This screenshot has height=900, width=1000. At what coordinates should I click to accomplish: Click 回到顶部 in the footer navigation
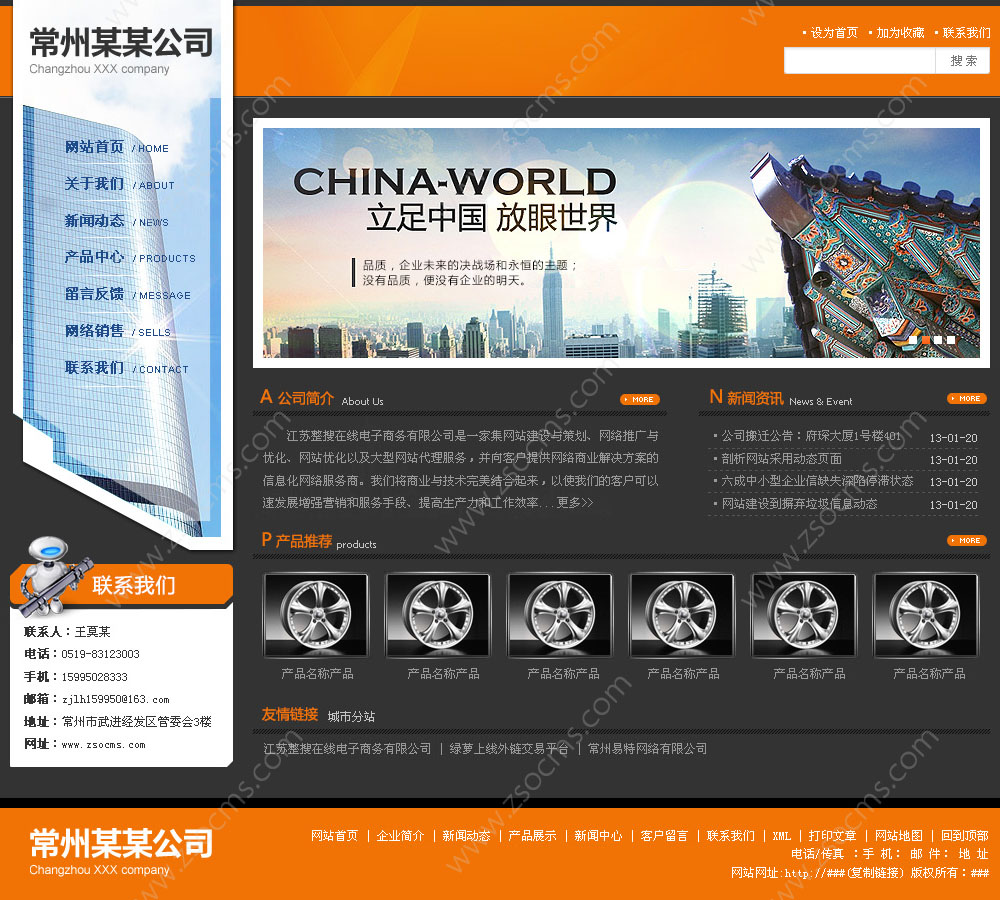click(x=964, y=836)
